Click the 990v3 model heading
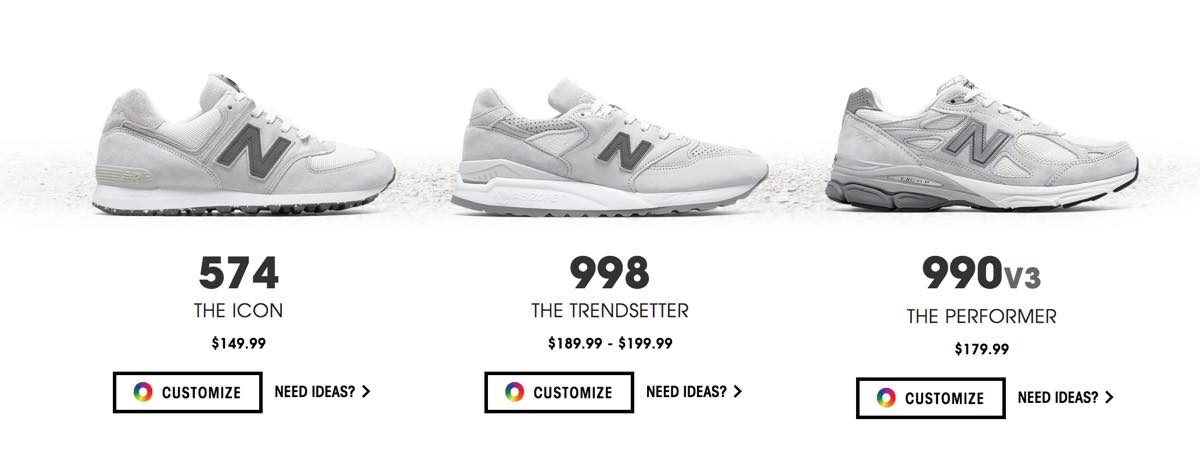 tap(981, 273)
